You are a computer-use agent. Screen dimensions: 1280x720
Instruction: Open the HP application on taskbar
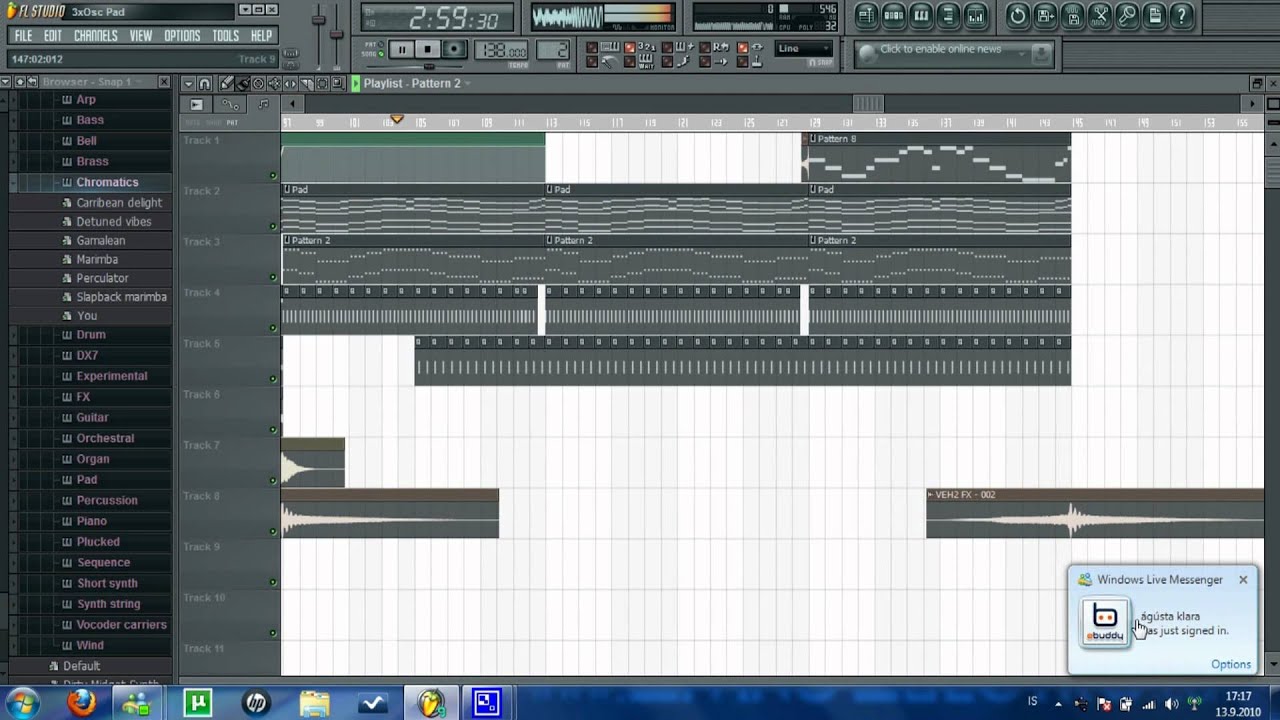click(256, 703)
